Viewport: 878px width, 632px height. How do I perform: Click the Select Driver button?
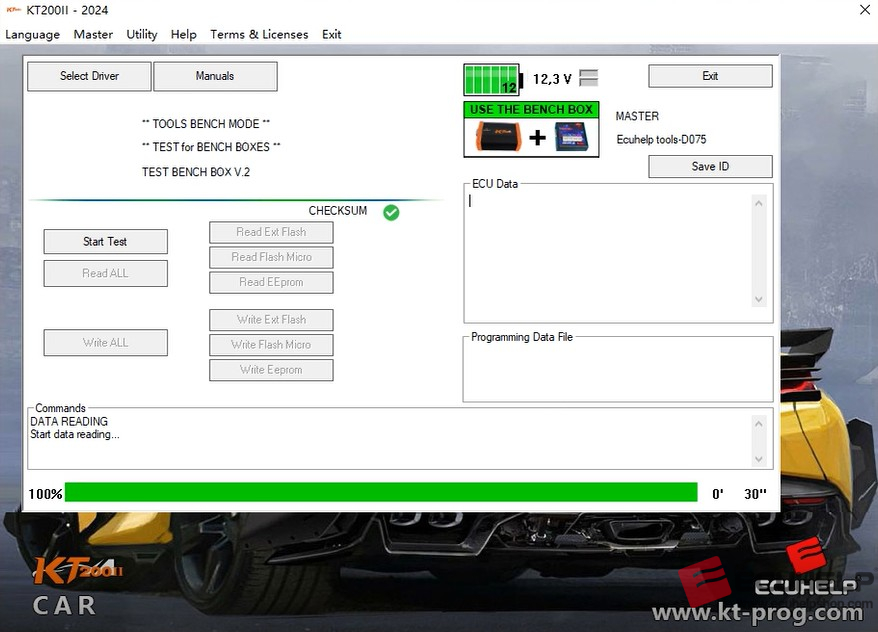89,76
